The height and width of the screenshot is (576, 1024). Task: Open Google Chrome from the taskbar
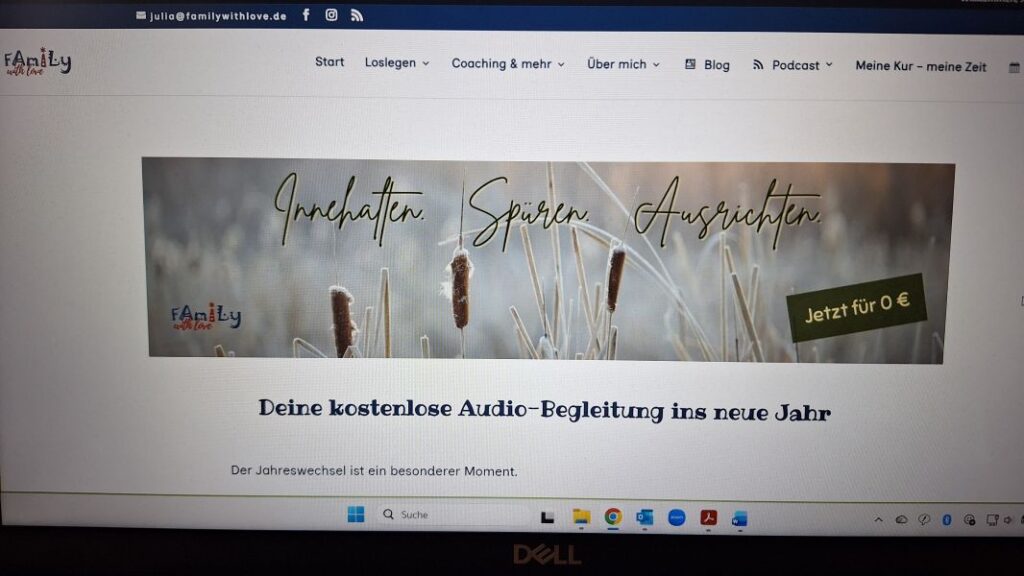(613, 517)
